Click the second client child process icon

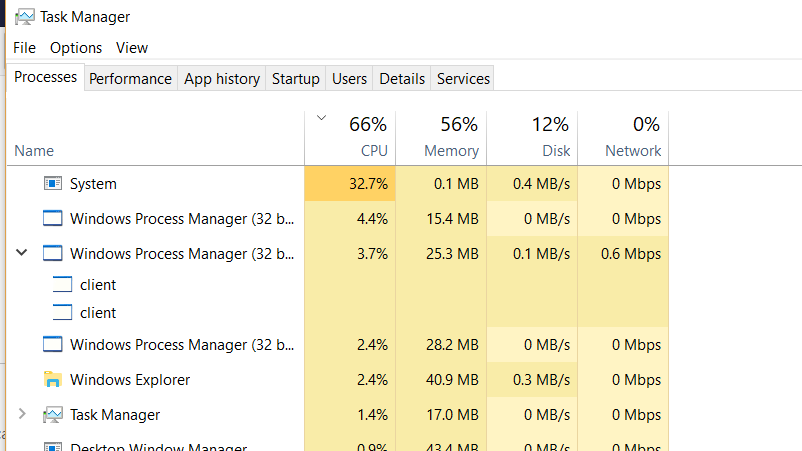click(62, 312)
